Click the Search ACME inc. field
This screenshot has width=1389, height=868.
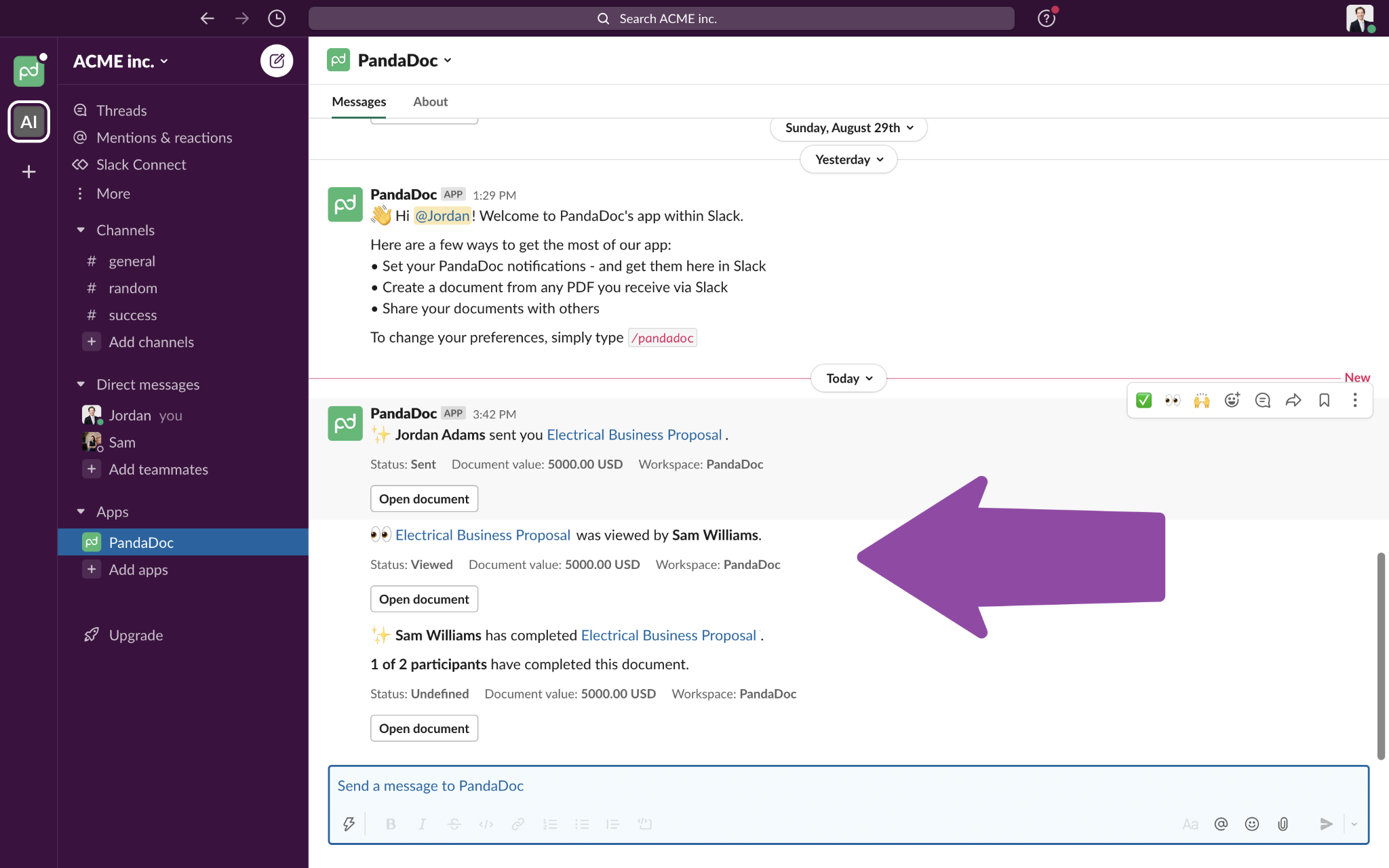point(661,18)
